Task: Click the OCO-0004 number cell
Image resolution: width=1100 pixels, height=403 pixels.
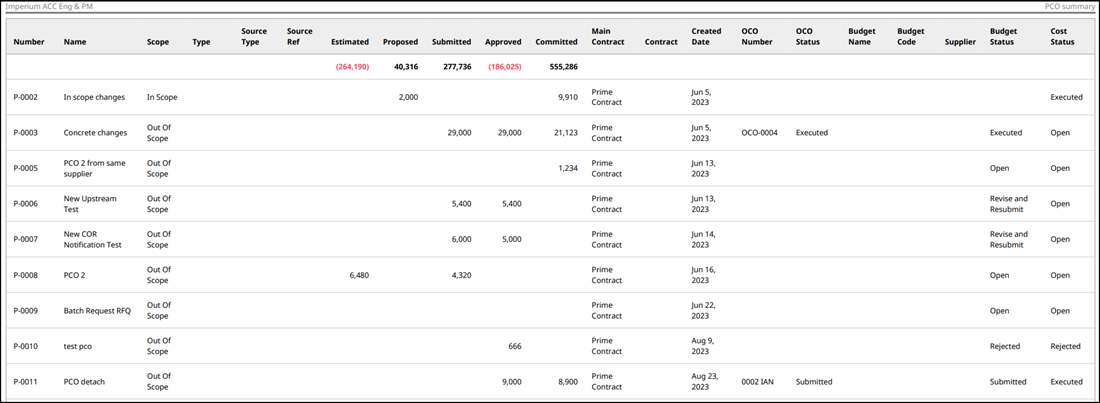Action: point(761,132)
